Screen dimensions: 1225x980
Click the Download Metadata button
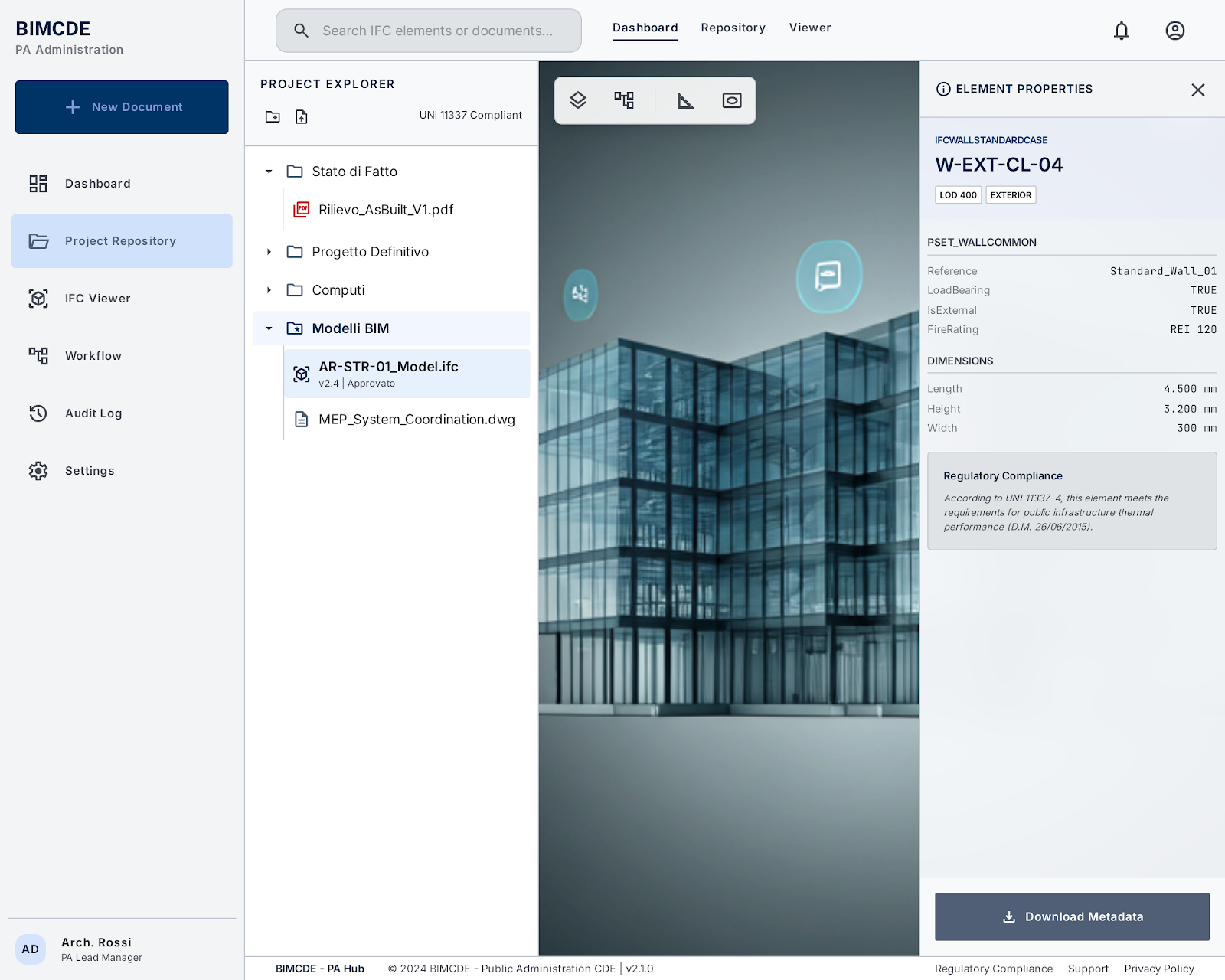tap(1072, 916)
